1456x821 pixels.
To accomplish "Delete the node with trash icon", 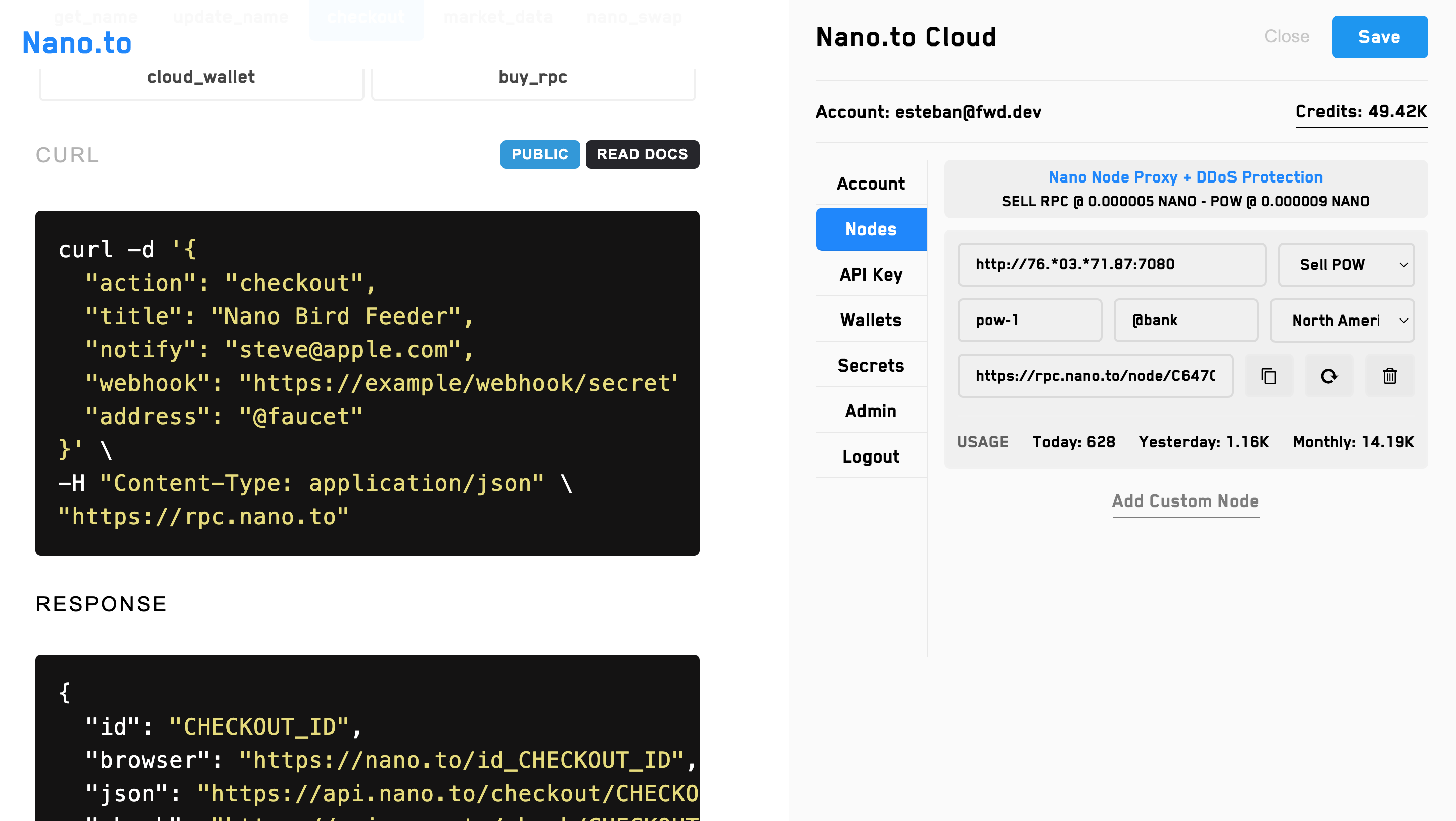I will coord(1389,376).
